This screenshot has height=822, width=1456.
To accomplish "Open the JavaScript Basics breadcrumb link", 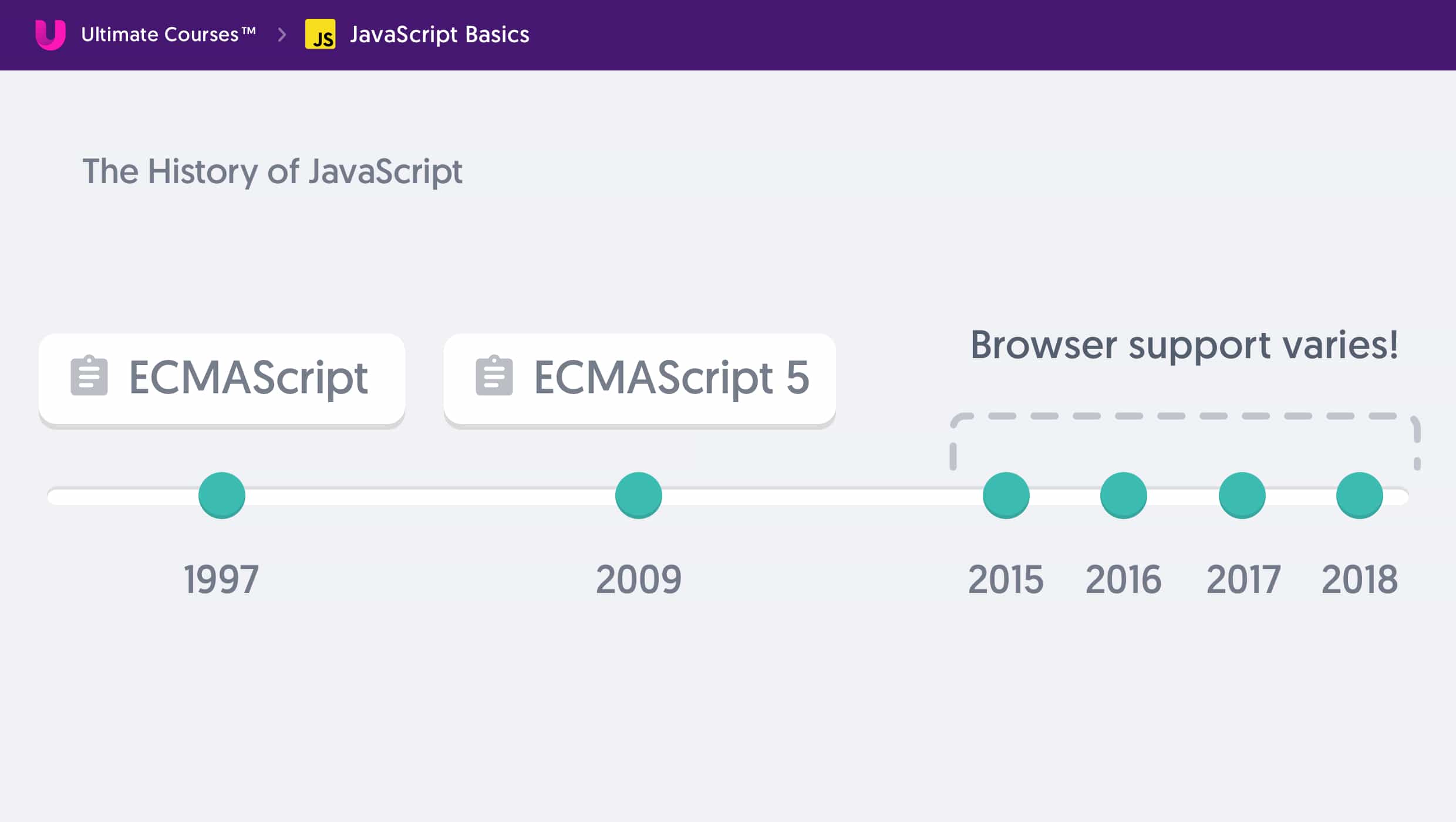I will coord(439,35).
